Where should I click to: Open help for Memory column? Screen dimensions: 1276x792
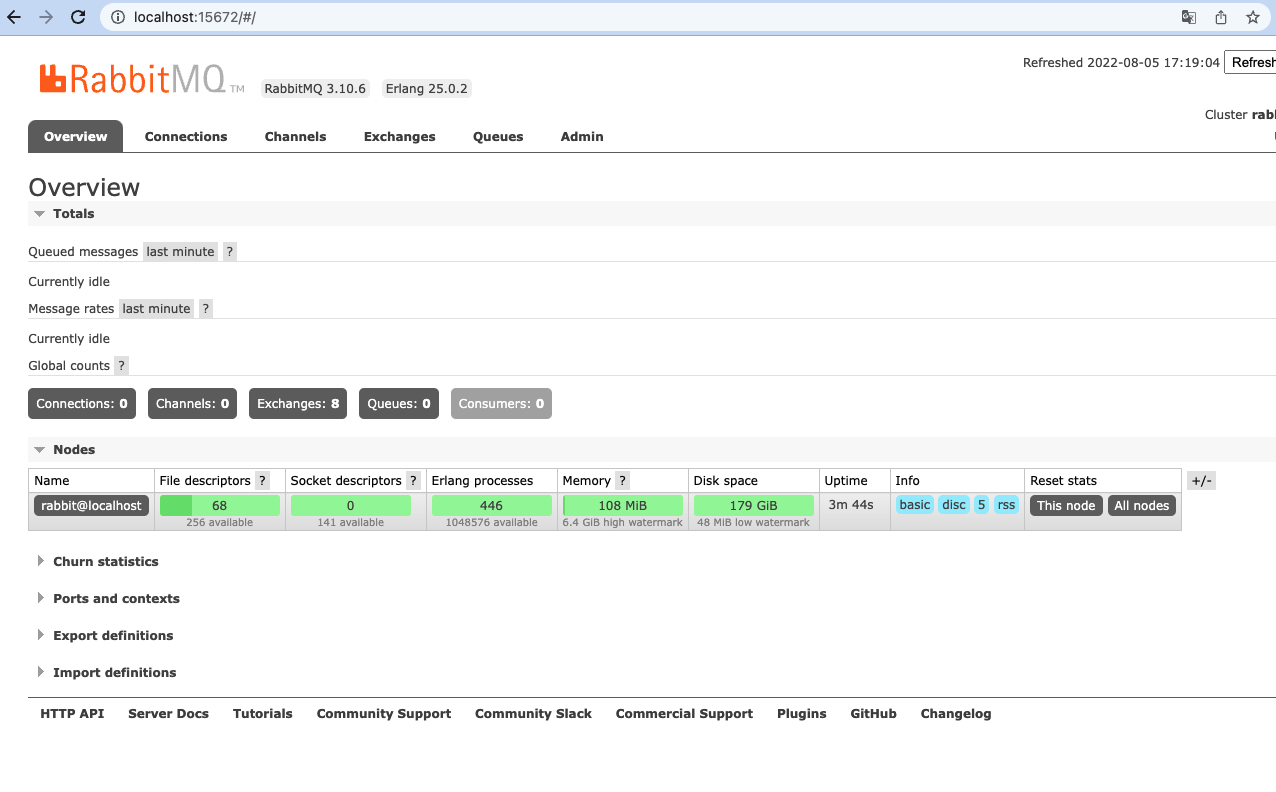coord(622,481)
